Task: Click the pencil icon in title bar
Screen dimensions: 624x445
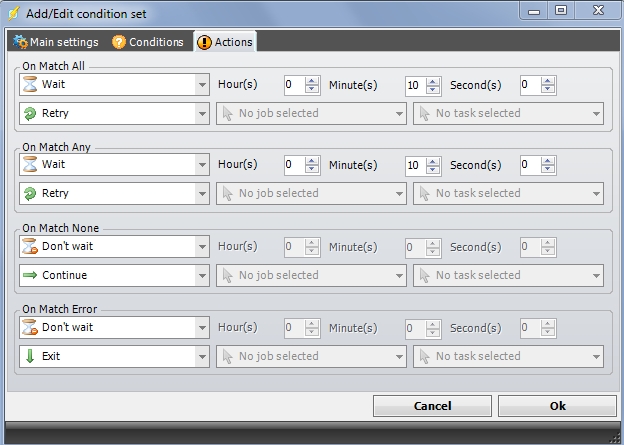Action: (x=14, y=11)
